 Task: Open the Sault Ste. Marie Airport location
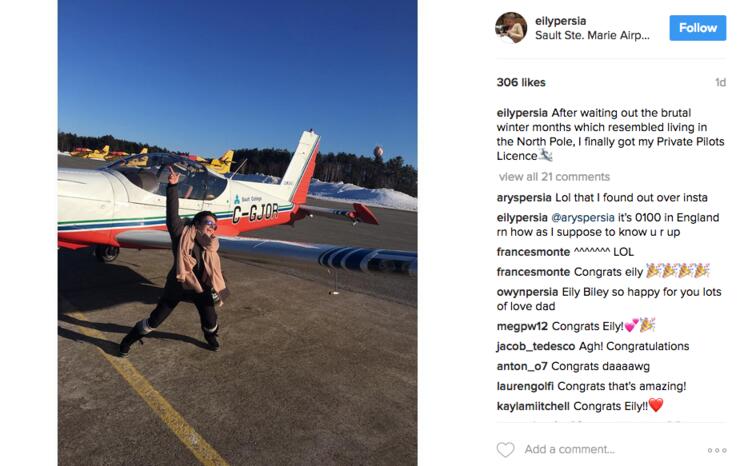point(592,35)
